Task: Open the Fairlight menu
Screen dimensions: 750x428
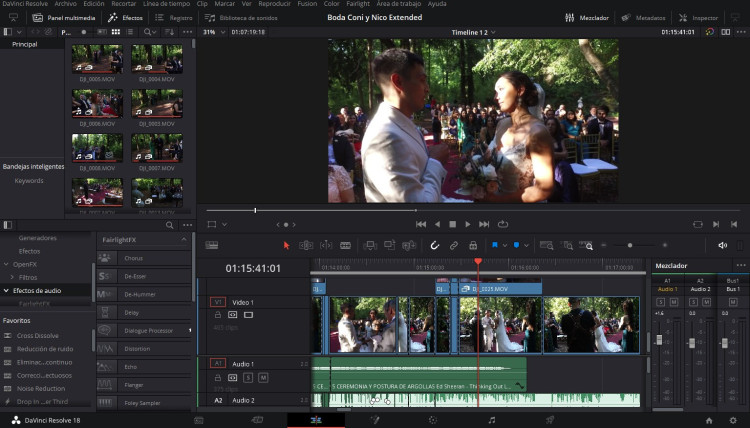Action: click(x=358, y=3)
